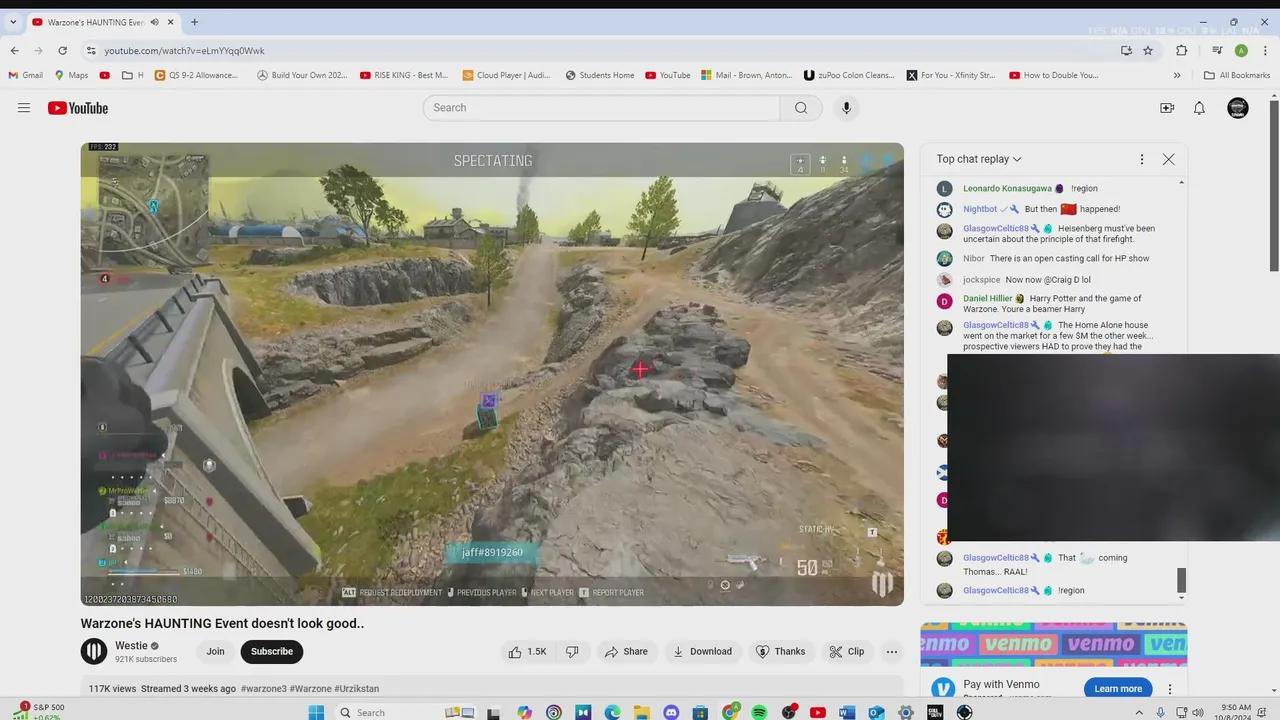Like the video with thumbs up
1280x720 pixels.
coord(527,651)
